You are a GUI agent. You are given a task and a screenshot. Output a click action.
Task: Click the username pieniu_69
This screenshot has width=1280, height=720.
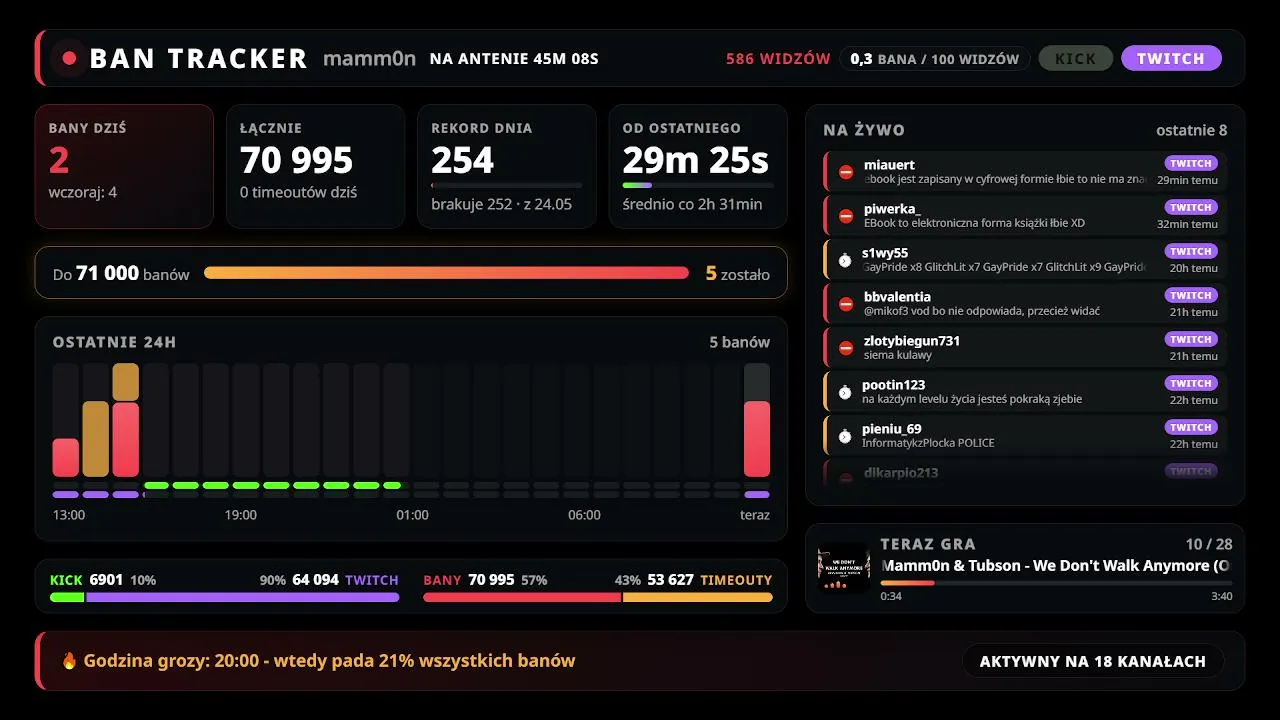(892, 429)
